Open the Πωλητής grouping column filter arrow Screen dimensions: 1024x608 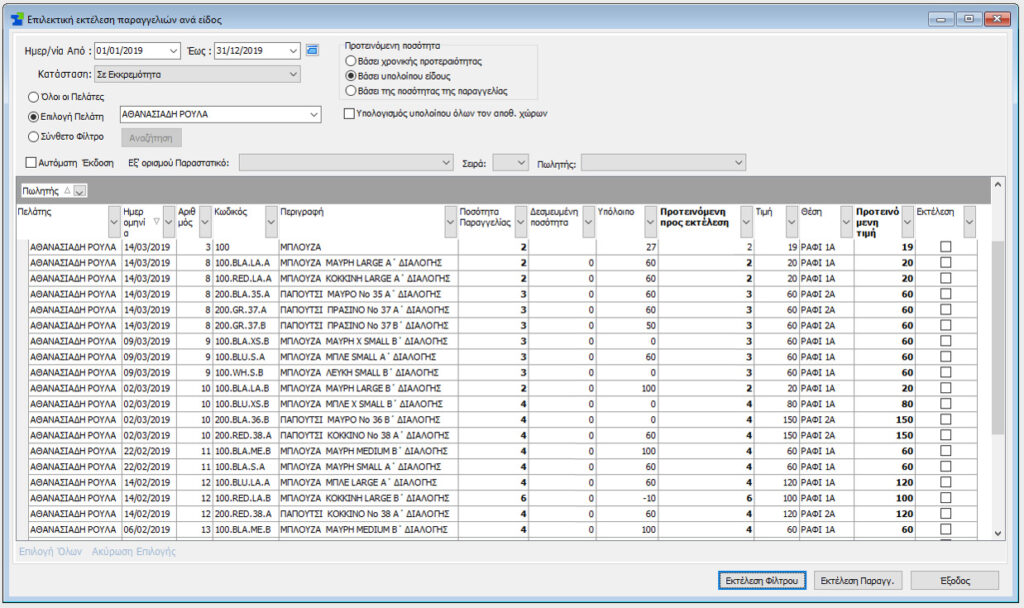tap(80, 191)
